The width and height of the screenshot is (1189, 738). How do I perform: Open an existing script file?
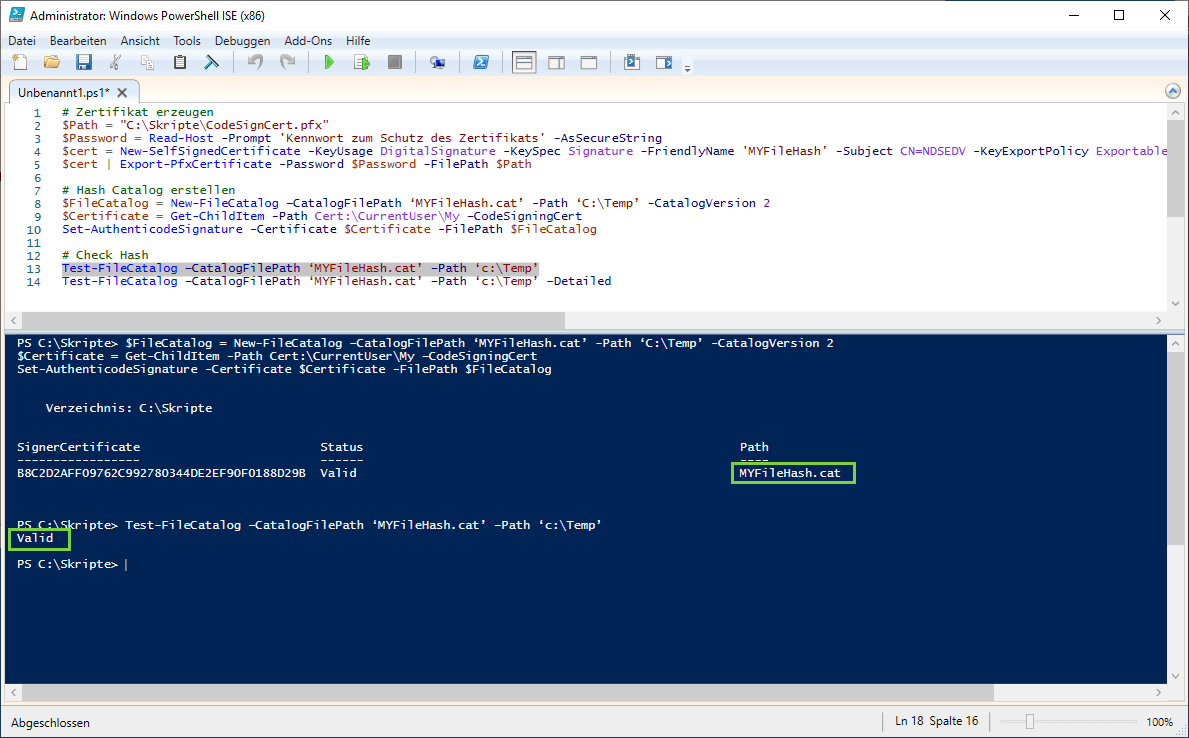pyautogui.click(x=51, y=61)
